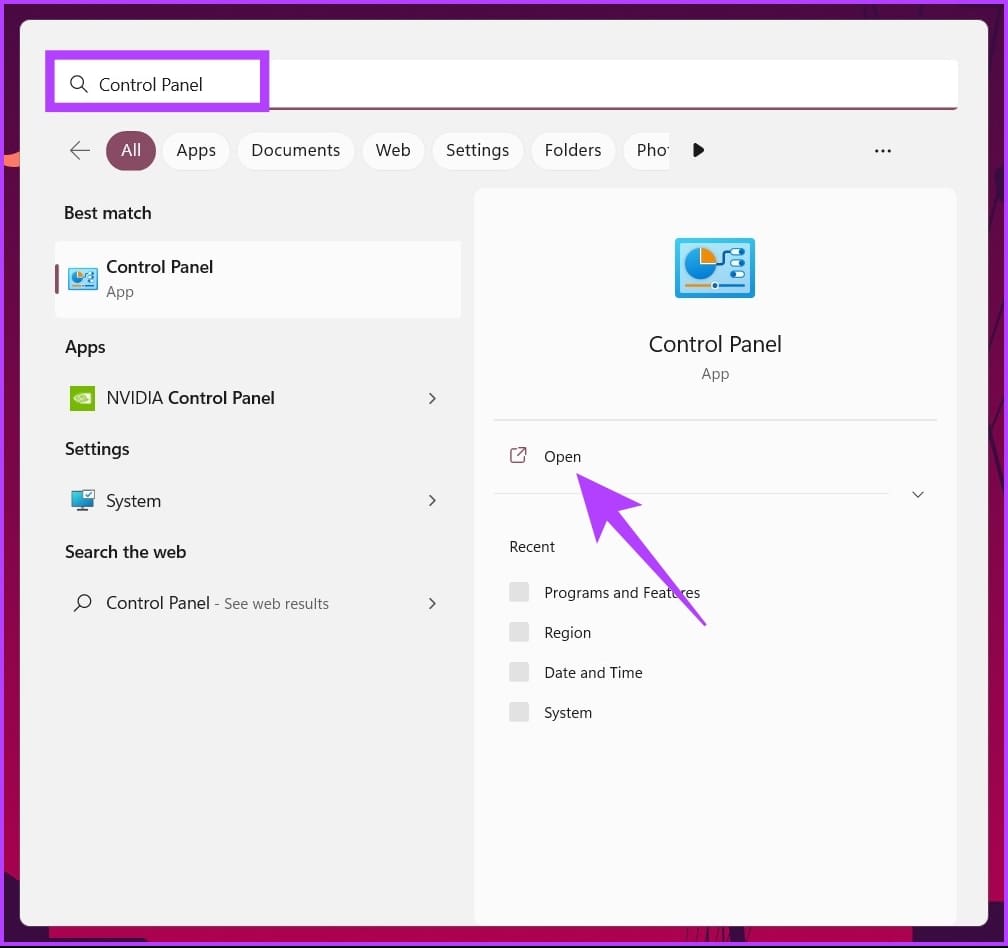
Task: Open the three-dots more options menu
Action: pyautogui.click(x=883, y=150)
